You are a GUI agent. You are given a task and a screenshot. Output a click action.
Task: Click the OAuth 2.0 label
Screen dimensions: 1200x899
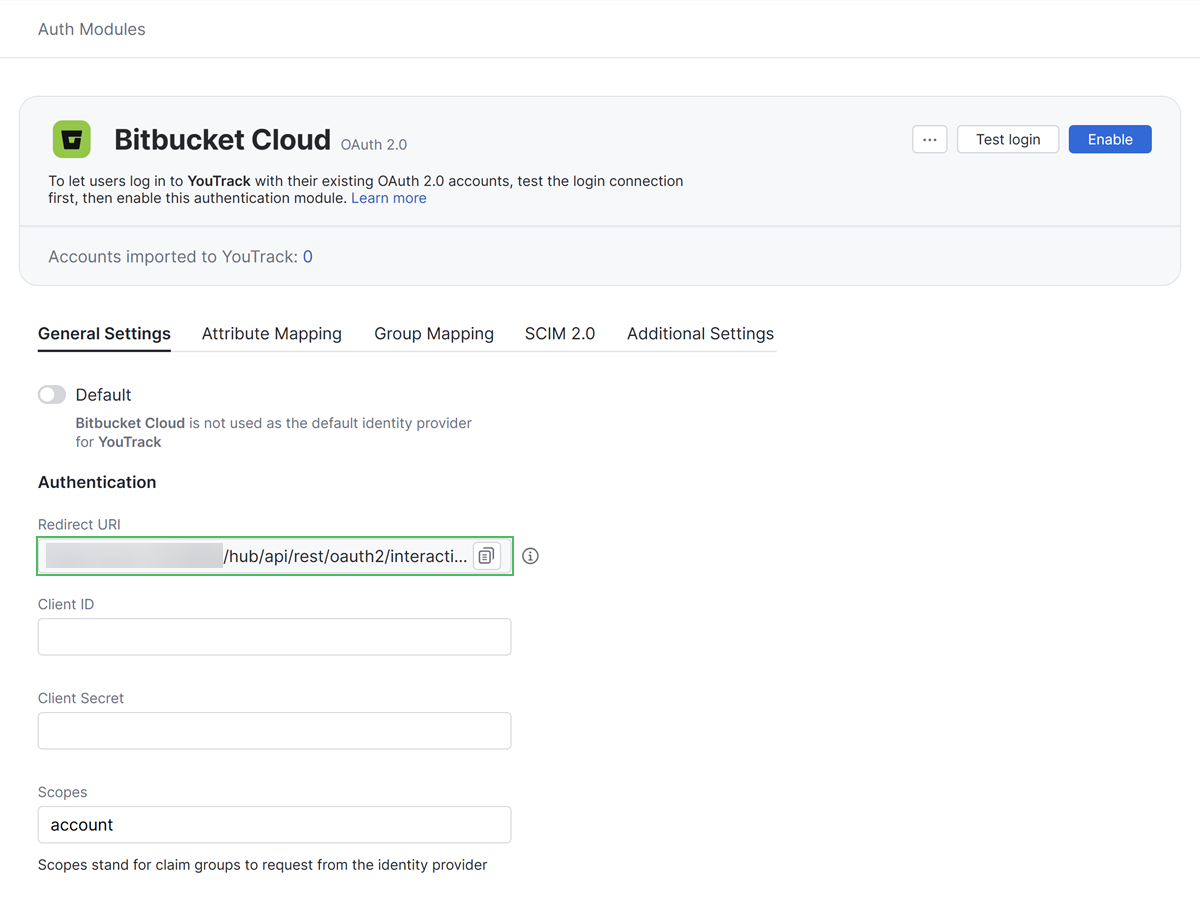[x=374, y=145]
